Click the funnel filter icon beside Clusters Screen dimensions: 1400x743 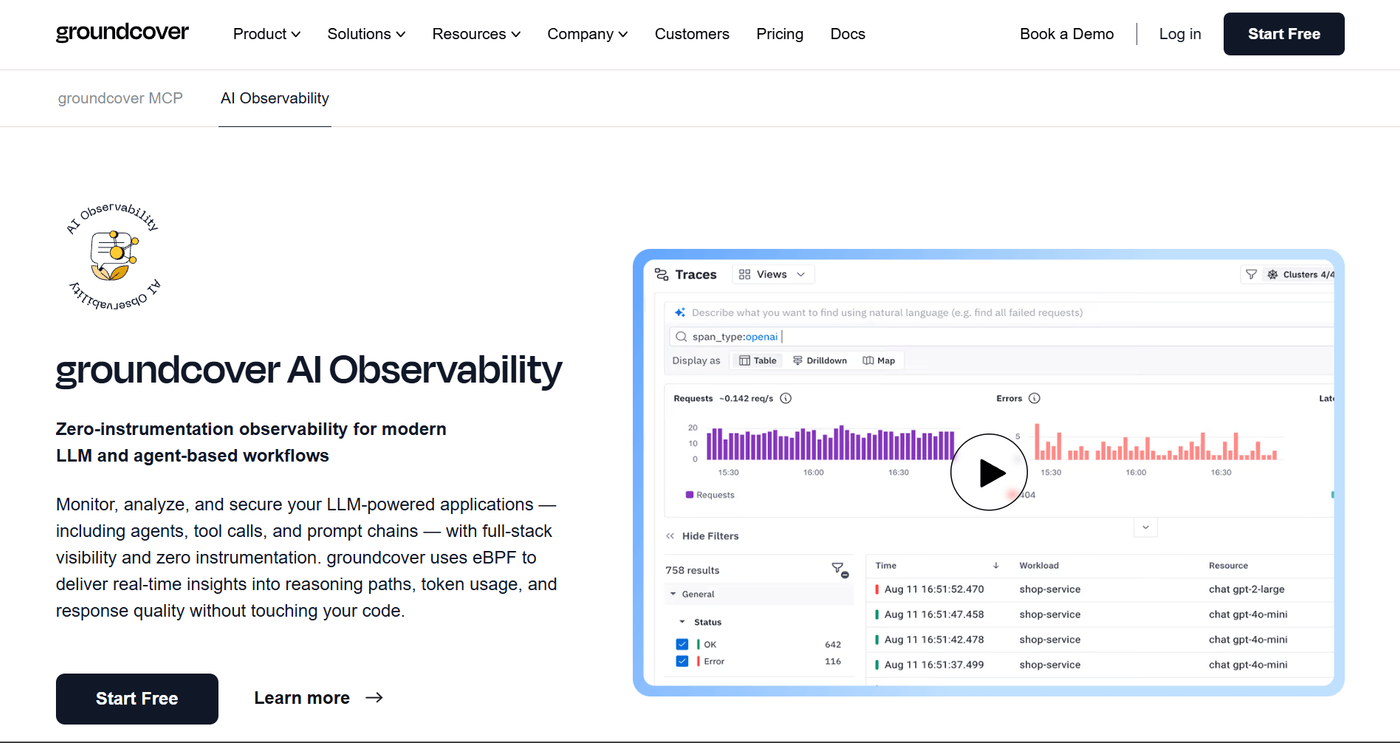click(1250, 274)
